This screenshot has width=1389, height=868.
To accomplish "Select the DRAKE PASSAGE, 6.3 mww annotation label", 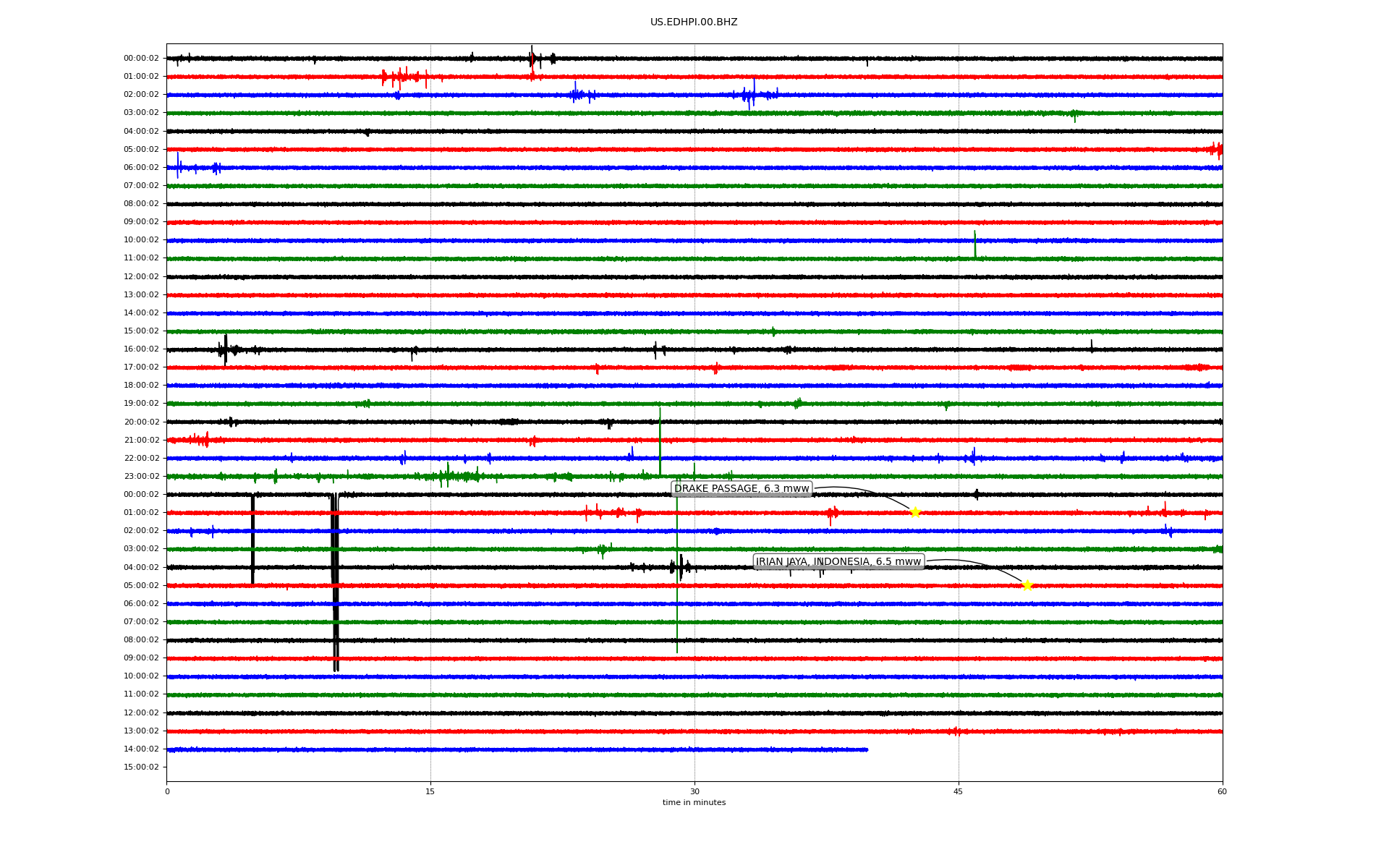I will [x=742, y=489].
